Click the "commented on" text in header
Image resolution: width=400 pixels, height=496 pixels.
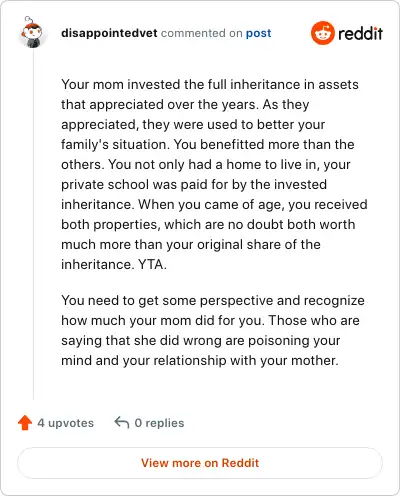pos(201,33)
